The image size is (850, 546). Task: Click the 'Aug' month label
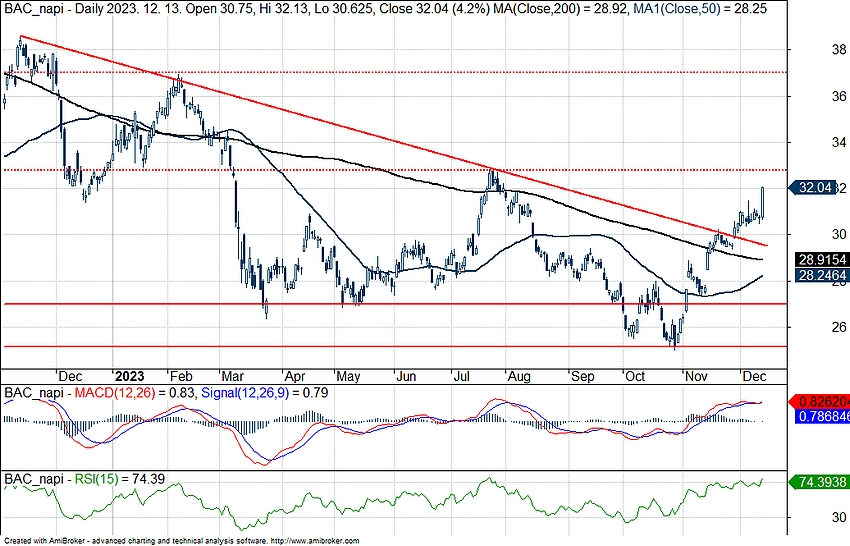519,377
